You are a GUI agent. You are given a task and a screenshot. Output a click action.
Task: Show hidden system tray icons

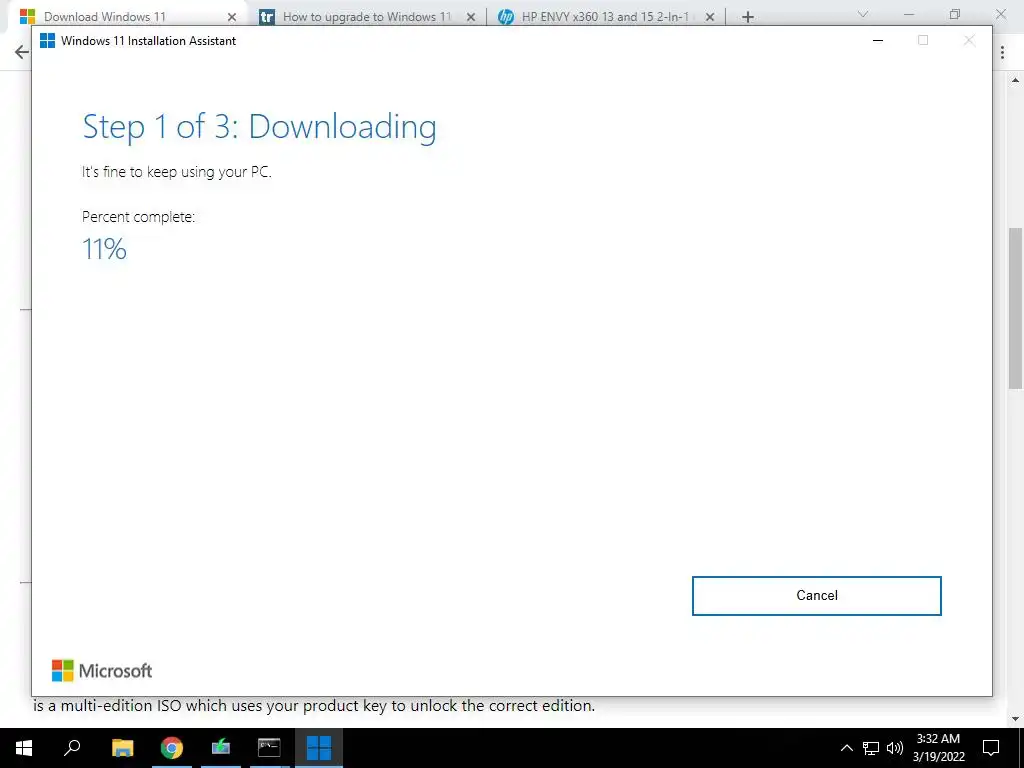point(846,748)
